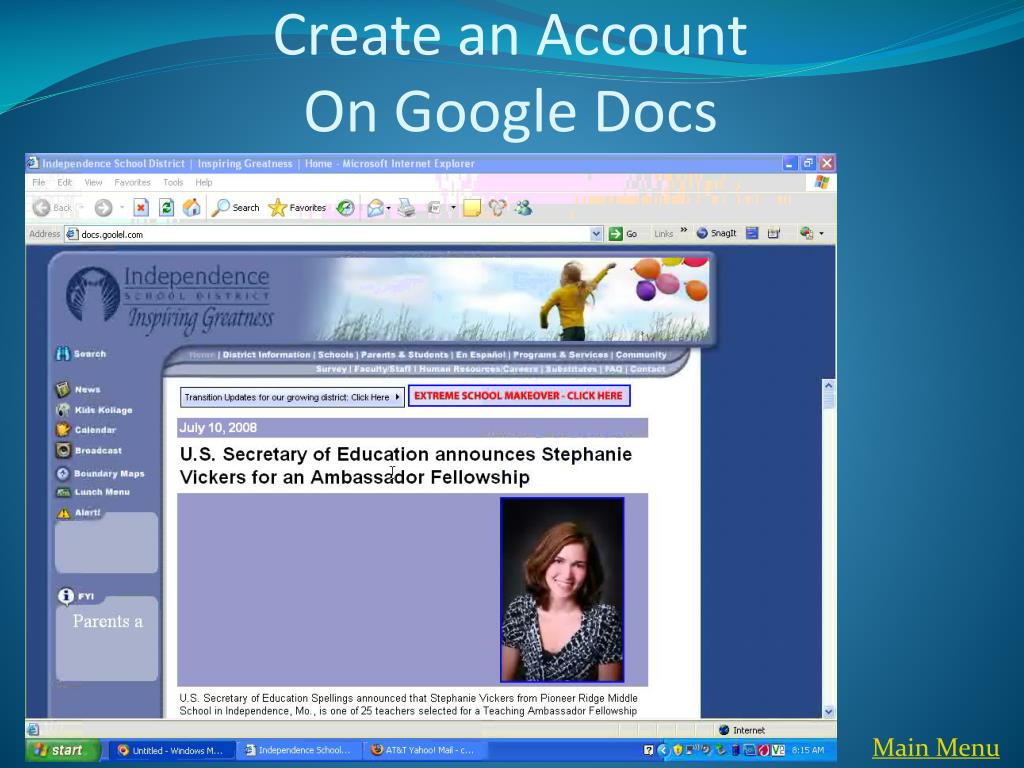This screenshot has width=1024, height=768.
Task: Click the Mail envelope icon
Action: point(375,208)
